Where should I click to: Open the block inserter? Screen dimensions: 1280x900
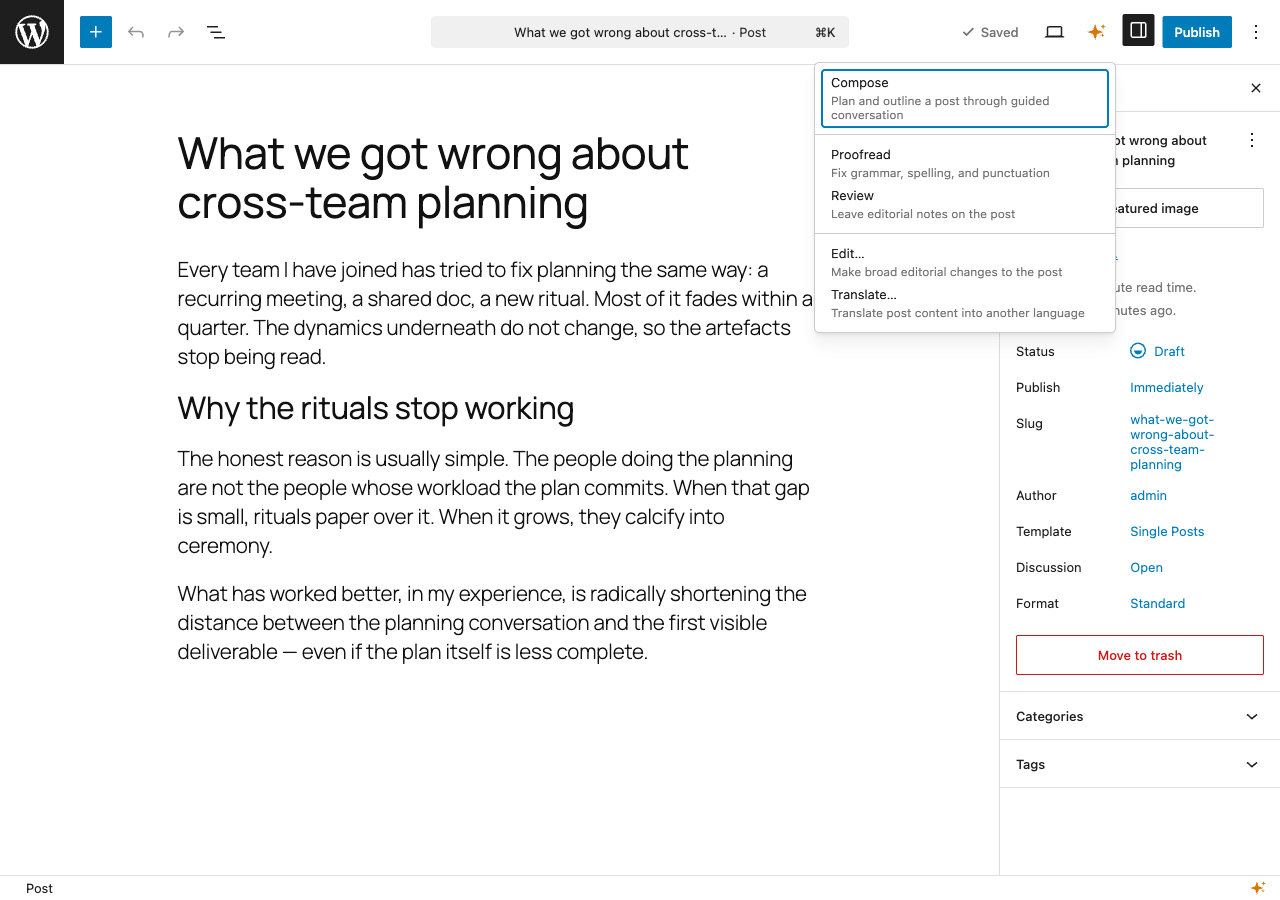[x=95, y=31]
